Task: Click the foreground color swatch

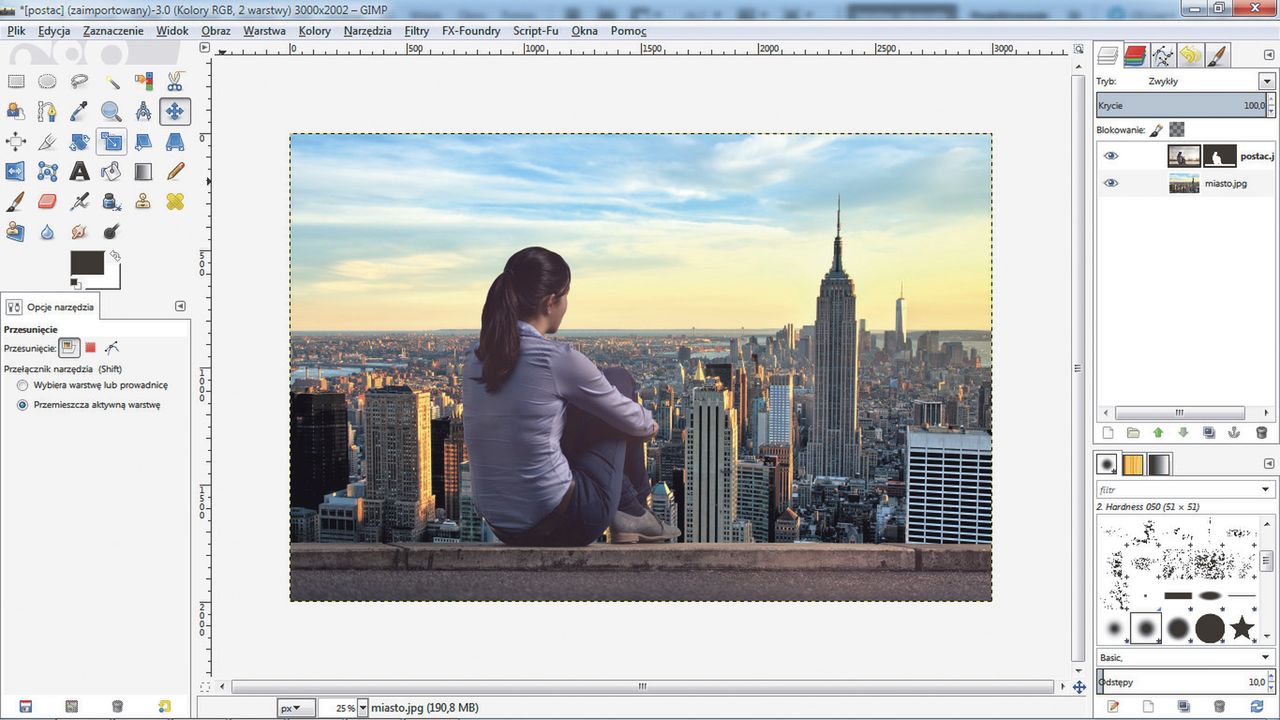Action: pyautogui.click(x=87, y=263)
